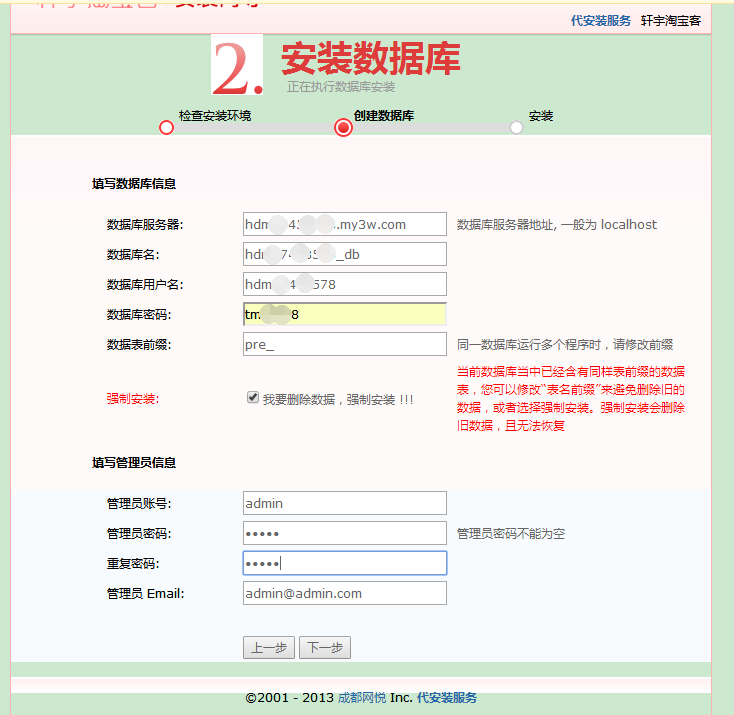Click the 数据库名 input field
734x715 pixels.
pos(344,254)
